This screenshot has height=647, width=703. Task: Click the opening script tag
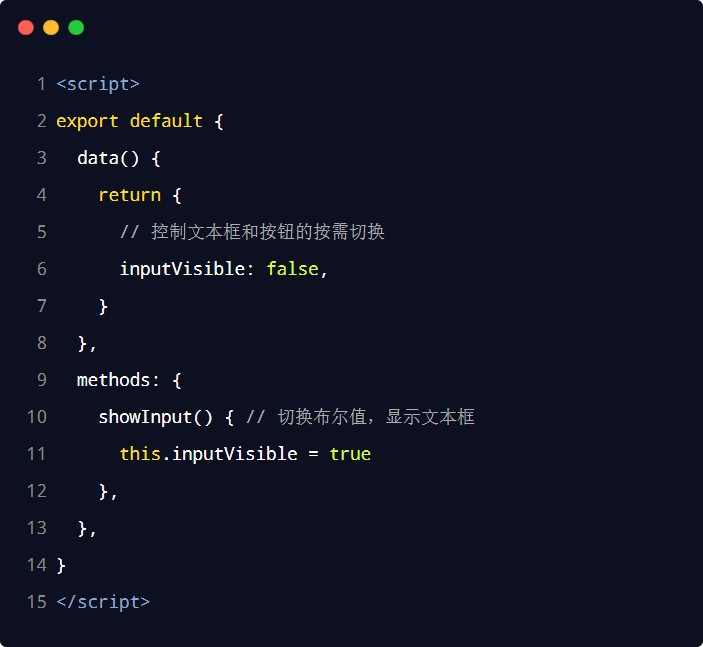[x=98, y=84]
